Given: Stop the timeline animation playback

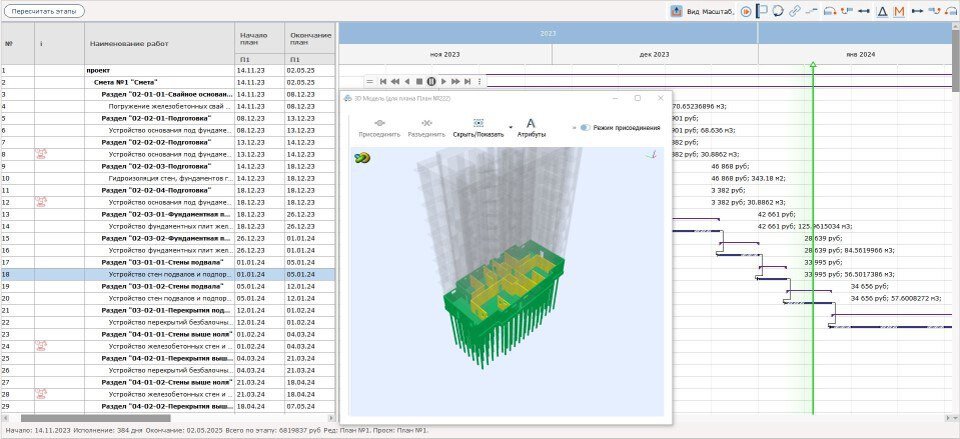Looking at the screenshot, I should (418, 80).
